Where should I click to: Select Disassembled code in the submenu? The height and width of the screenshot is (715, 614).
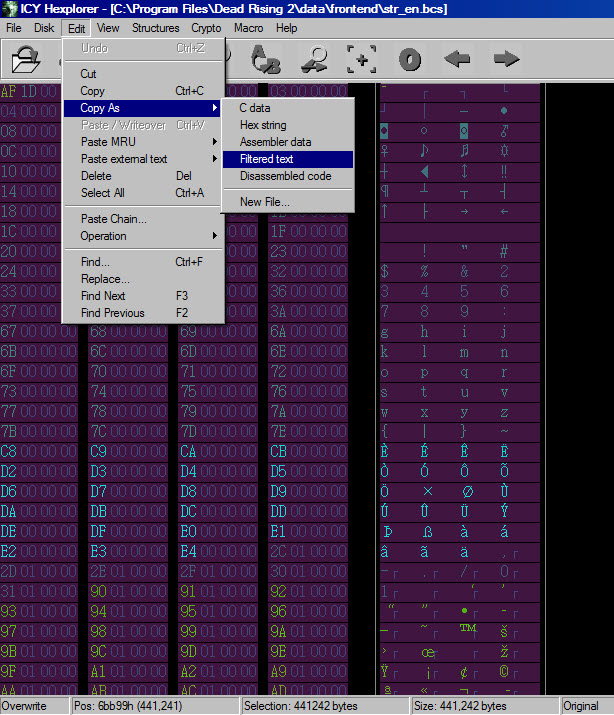(x=288, y=176)
